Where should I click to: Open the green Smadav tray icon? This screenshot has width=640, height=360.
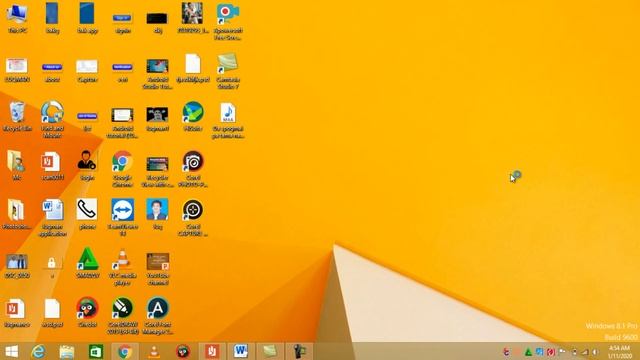(528, 352)
